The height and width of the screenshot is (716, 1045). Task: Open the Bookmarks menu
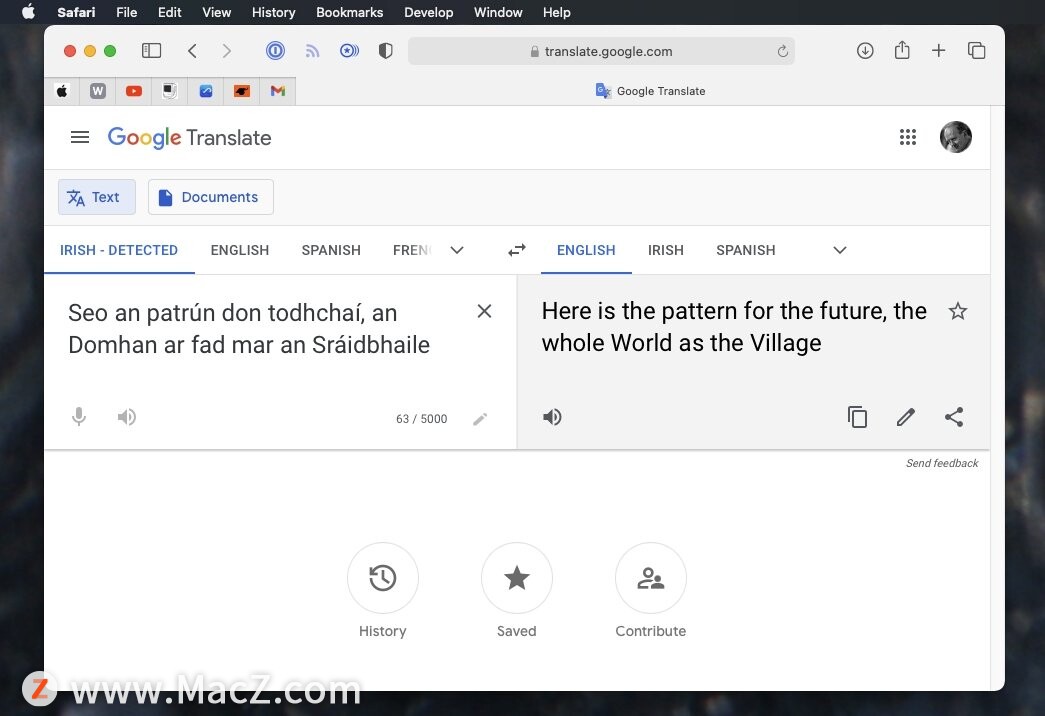(349, 12)
